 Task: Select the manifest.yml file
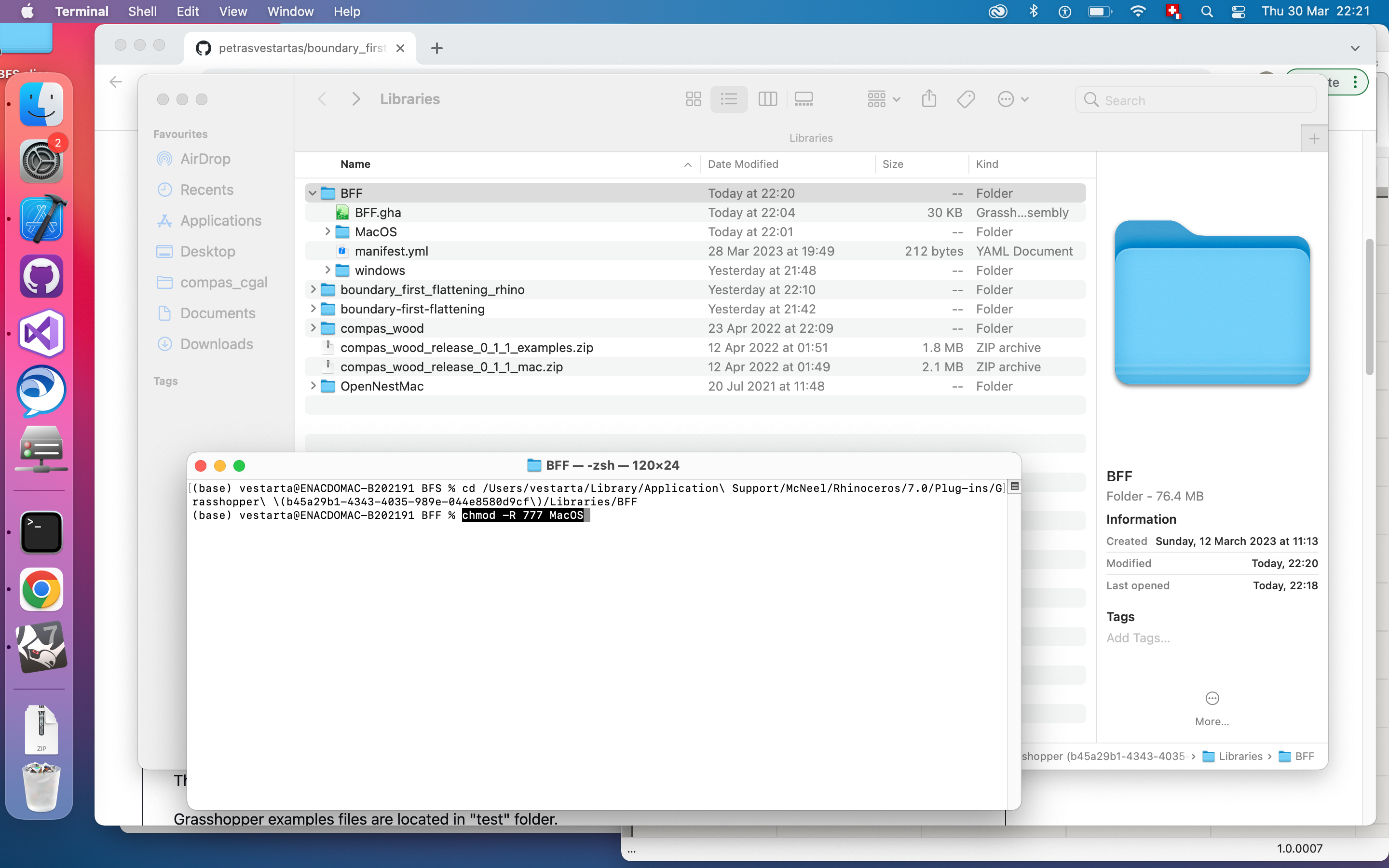[695, 251]
